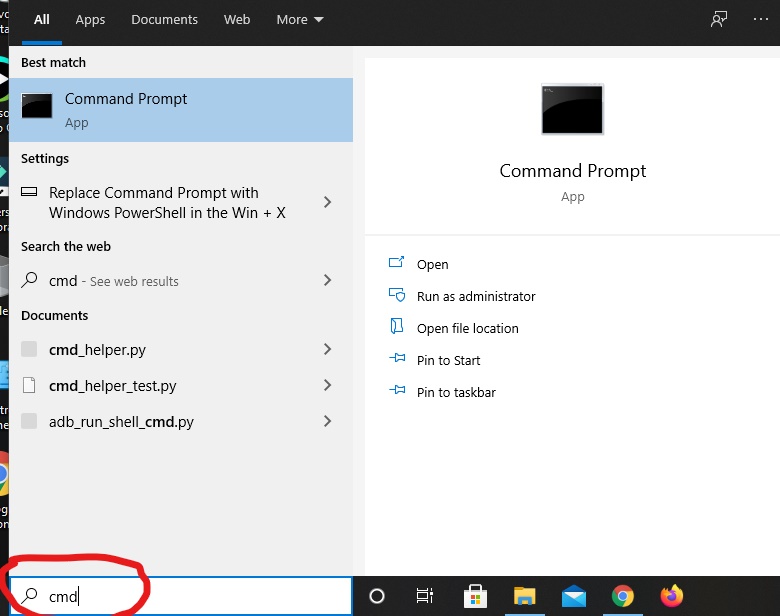Click the keyboard settings icon
The height and width of the screenshot is (616, 780).
coord(29,192)
